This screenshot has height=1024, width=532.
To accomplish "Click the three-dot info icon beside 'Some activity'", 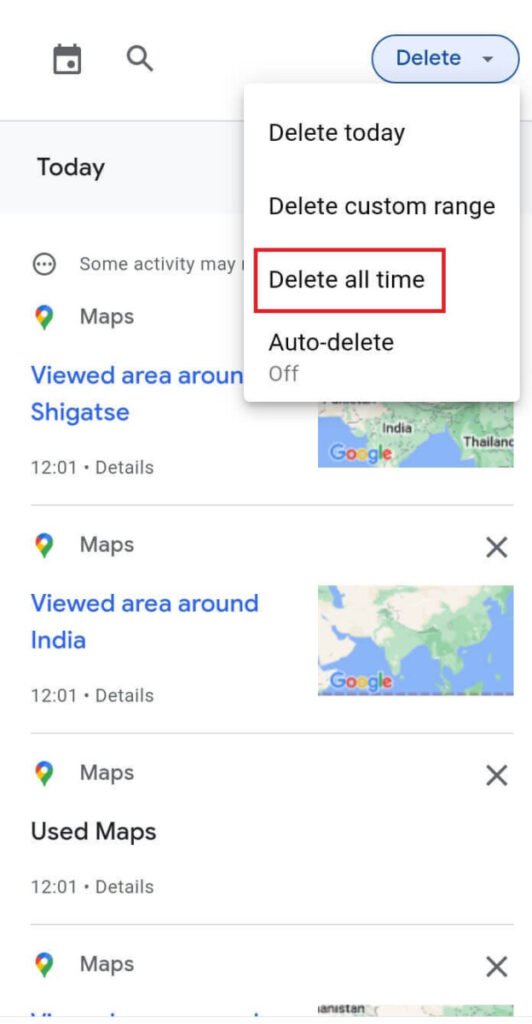I will click(x=44, y=264).
